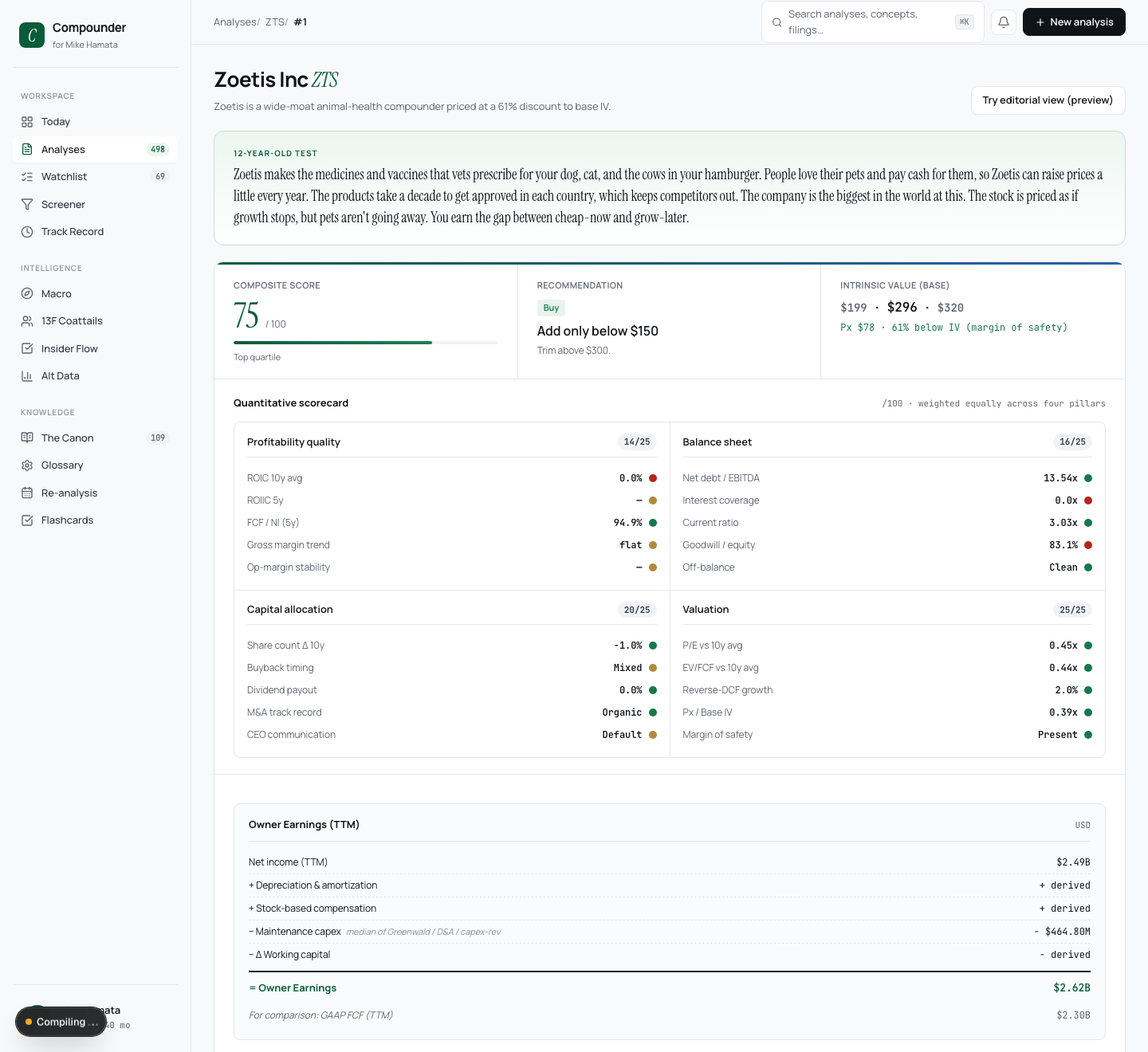This screenshot has width=1148, height=1052.
Task: Click the Add only below $150 text
Action: 598,331
